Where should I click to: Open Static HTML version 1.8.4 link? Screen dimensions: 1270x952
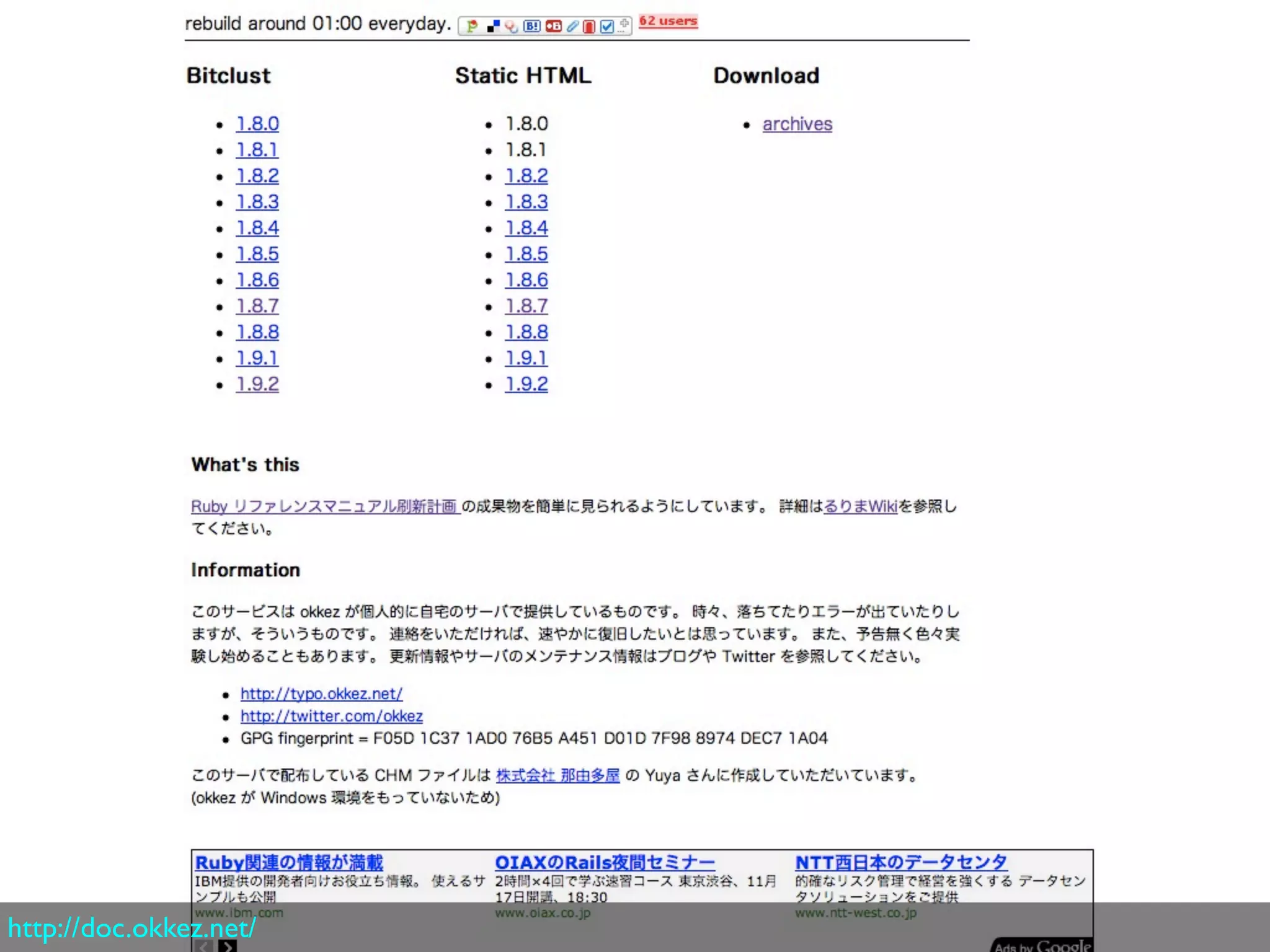(526, 228)
